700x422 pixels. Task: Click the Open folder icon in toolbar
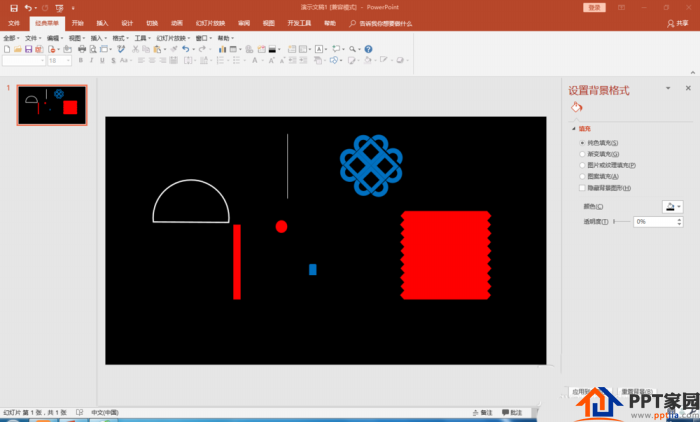tap(17, 49)
